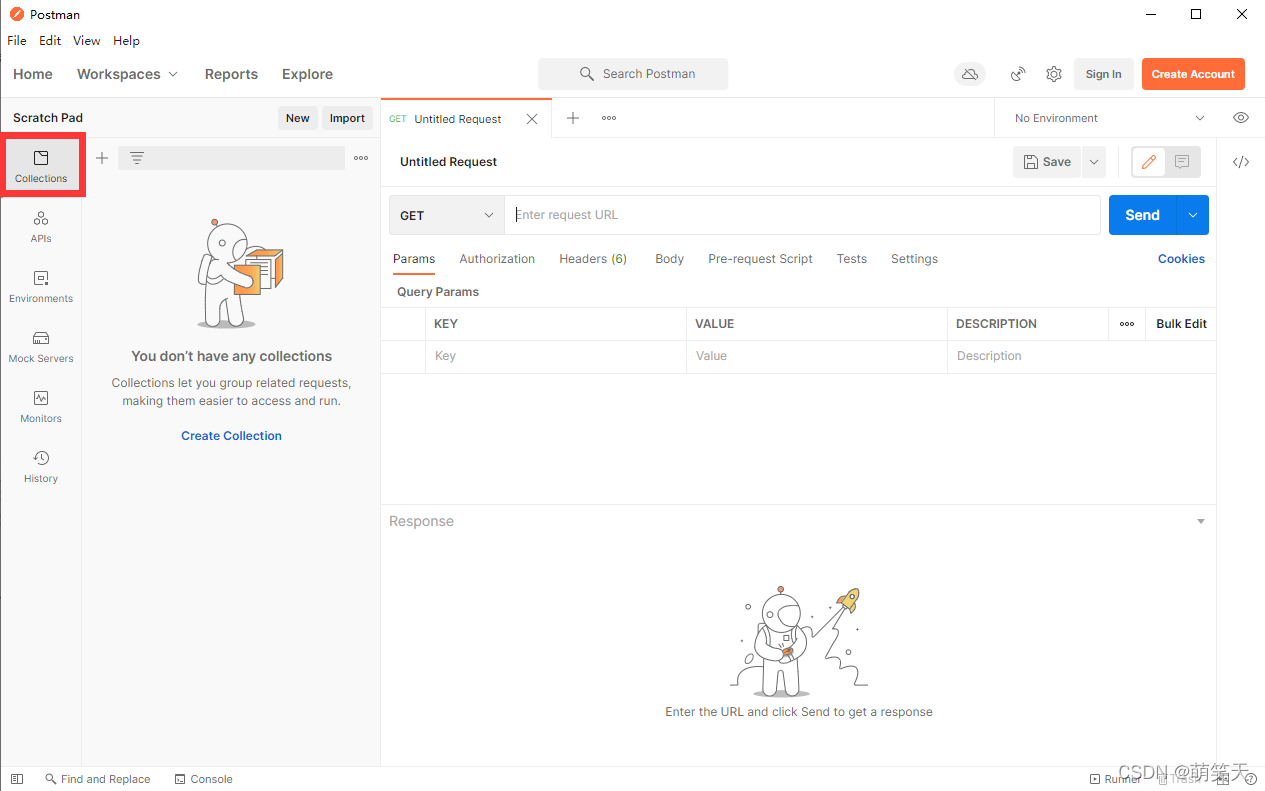Open the Help menu
Screen dimensions: 1265x791
[x=126, y=41]
